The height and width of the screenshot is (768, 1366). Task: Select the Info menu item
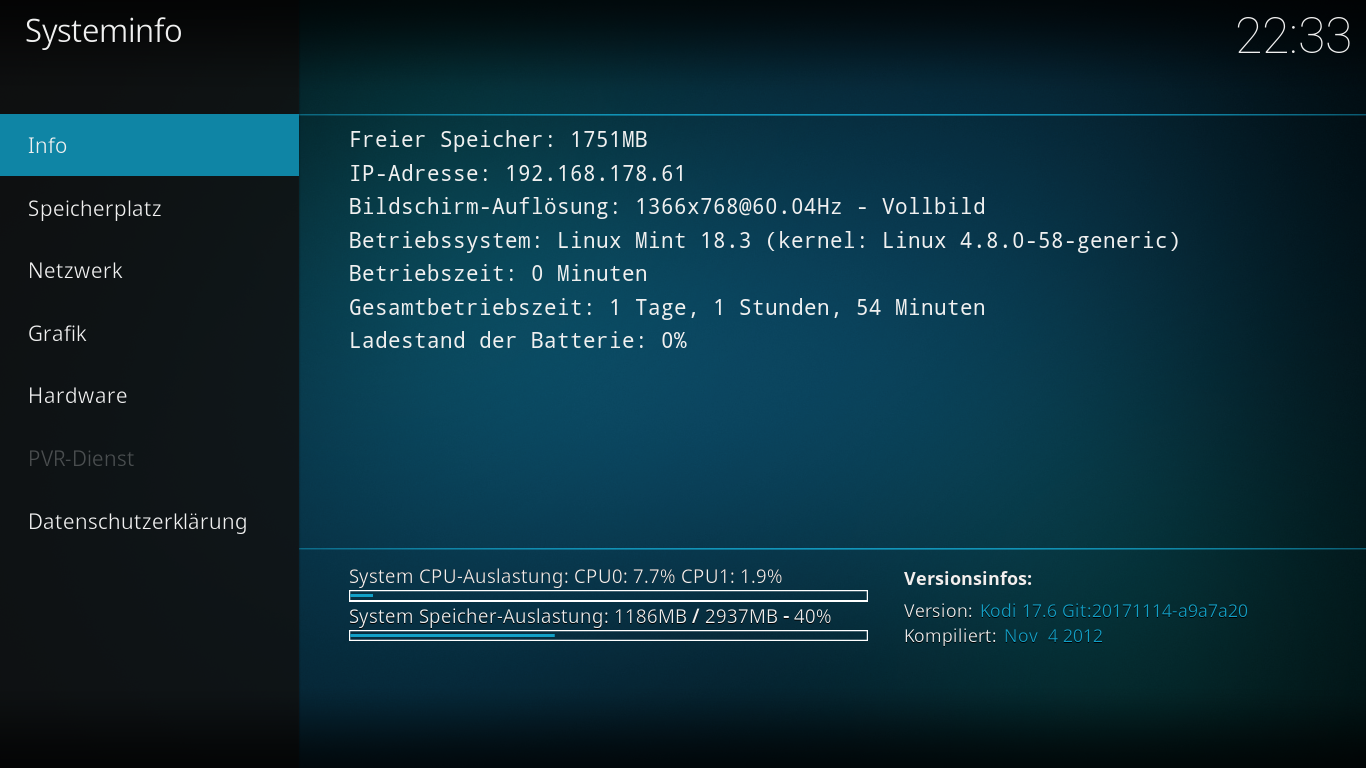point(149,145)
